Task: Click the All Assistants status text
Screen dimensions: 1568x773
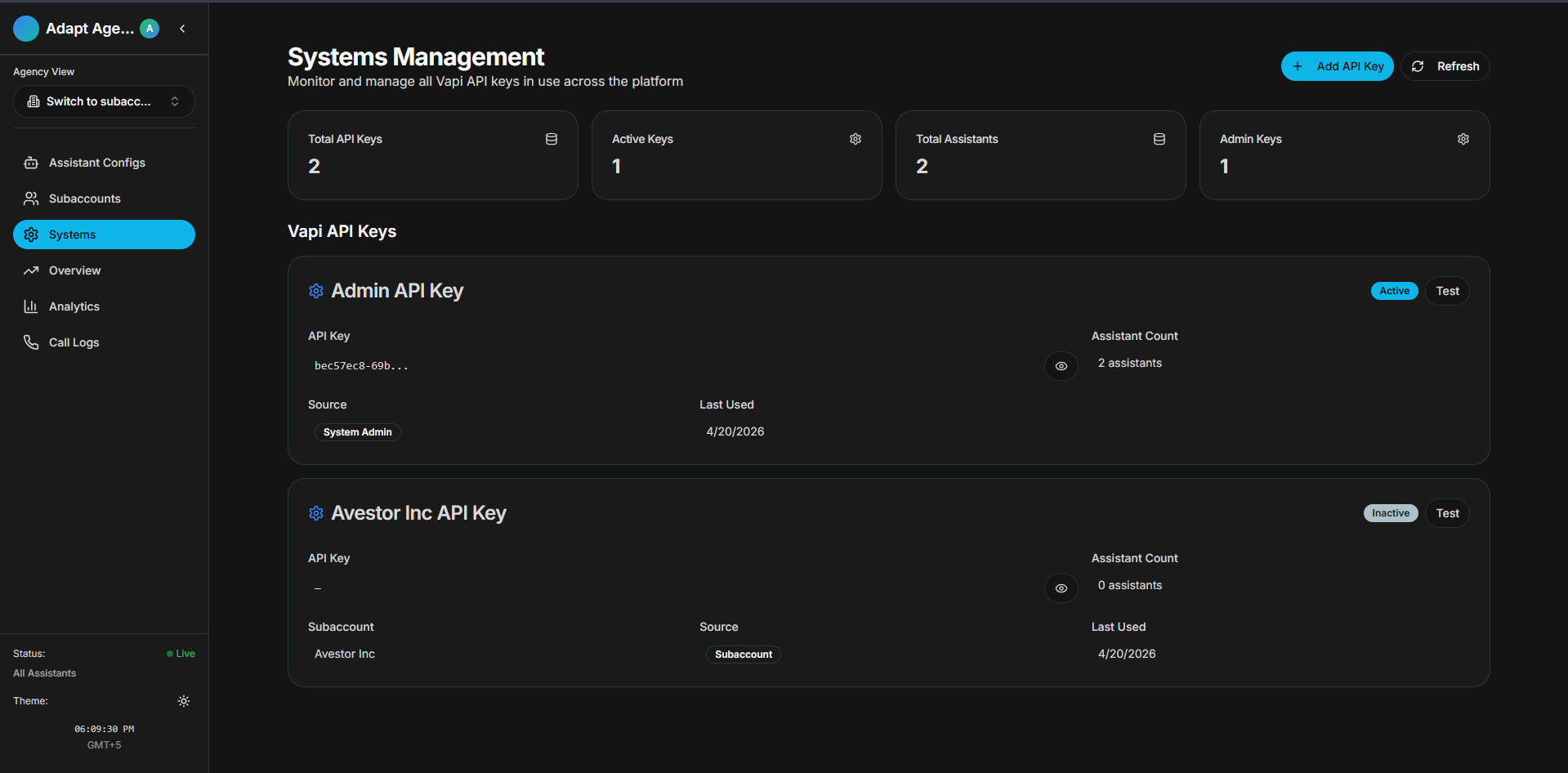Action: pyautogui.click(x=44, y=673)
